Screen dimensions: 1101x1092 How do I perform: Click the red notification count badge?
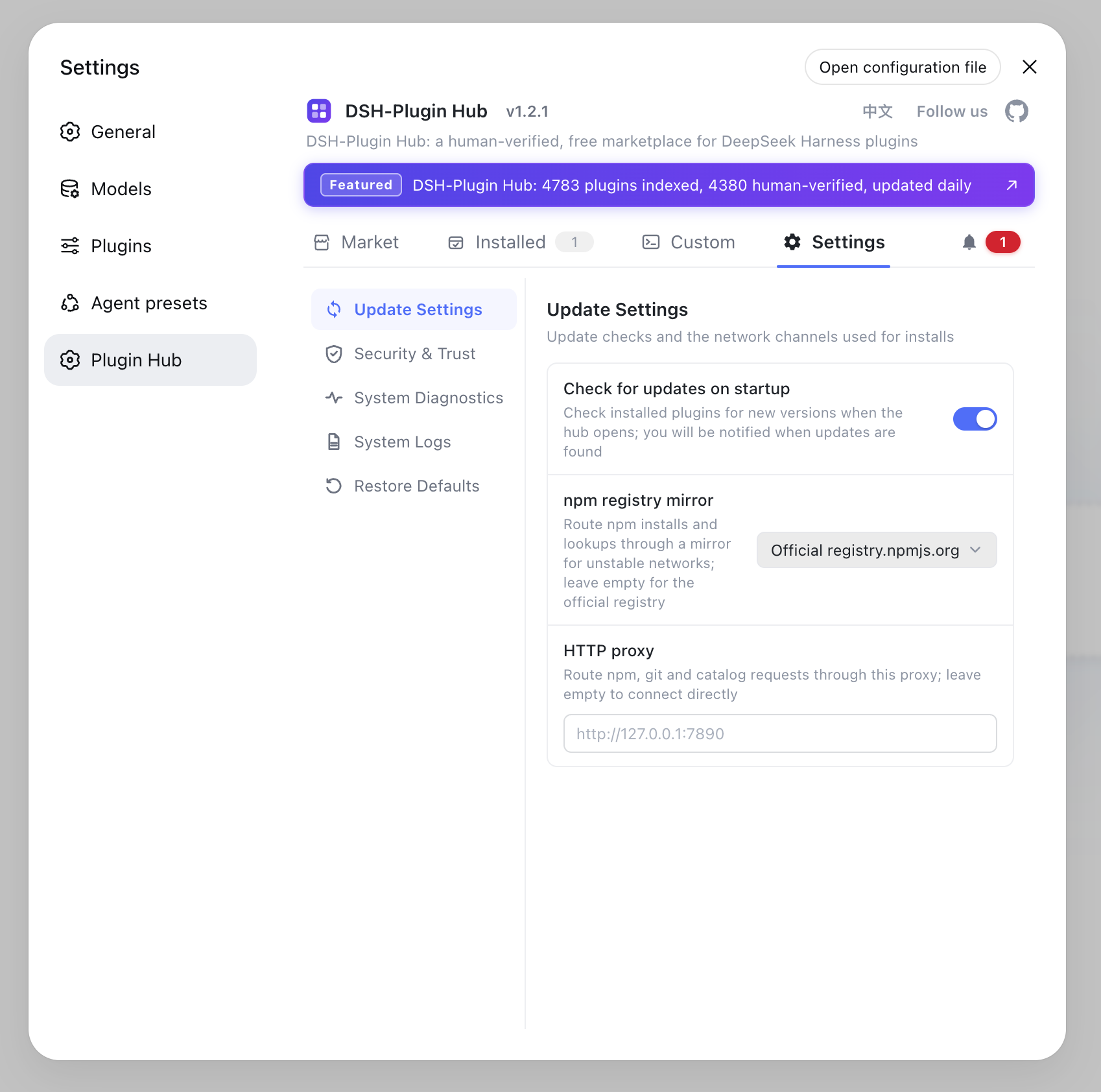coord(1002,242)
